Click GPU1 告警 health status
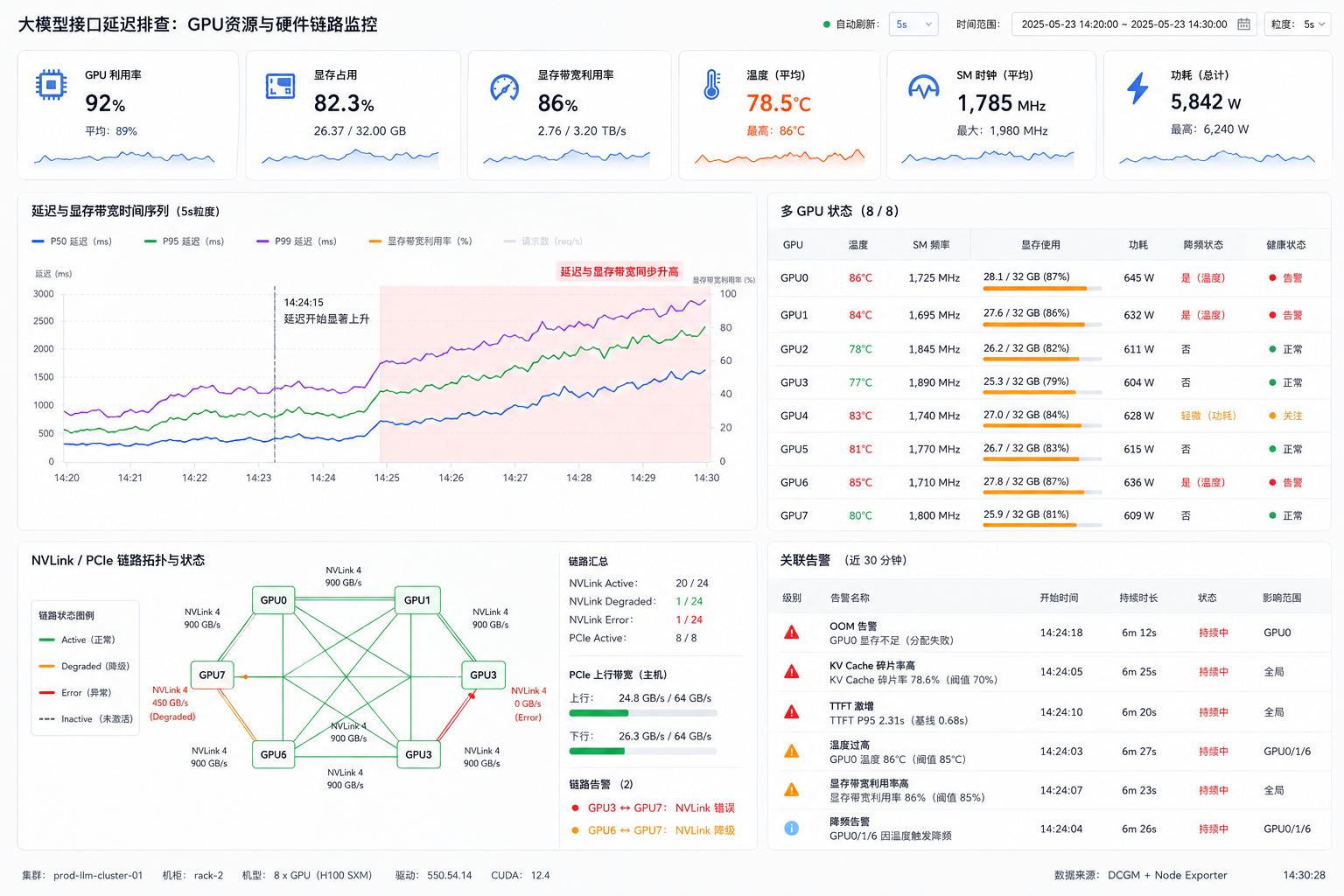The height and width of the screenshot is (896, 1344). coord(1286,315)
